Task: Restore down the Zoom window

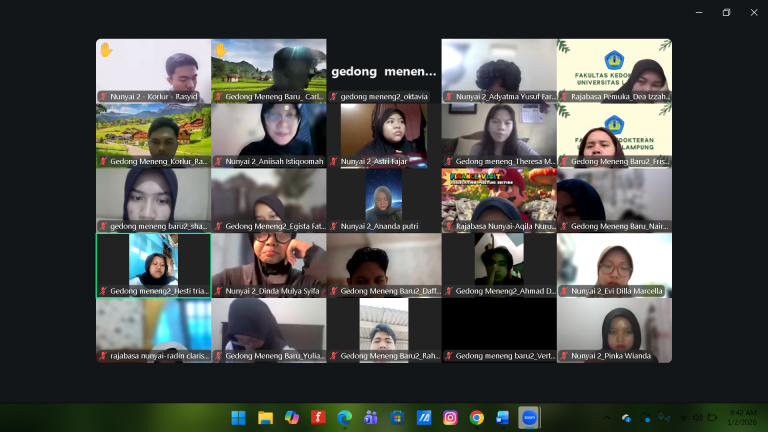Action: coord(726,12)
